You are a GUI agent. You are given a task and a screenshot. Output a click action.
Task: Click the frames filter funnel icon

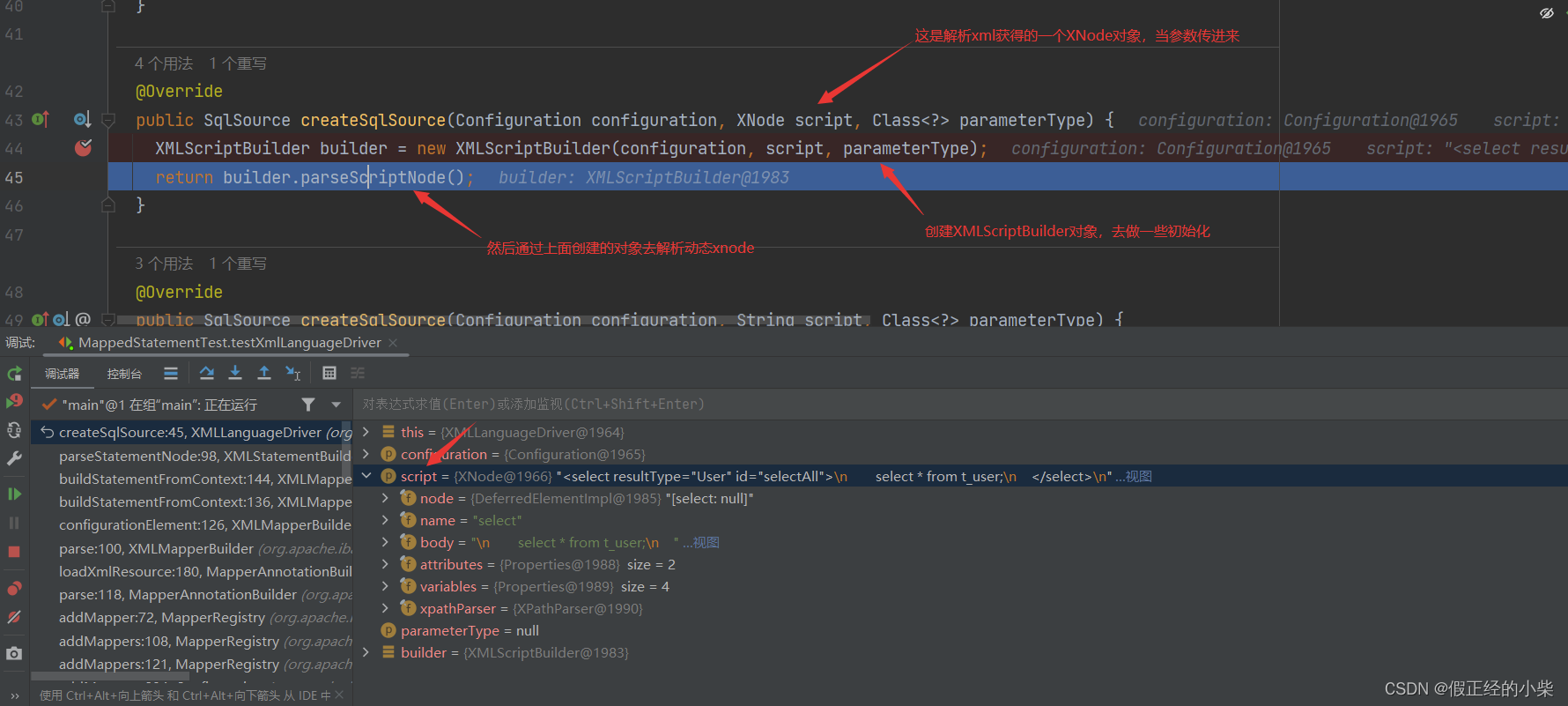[x=308, y=405]
